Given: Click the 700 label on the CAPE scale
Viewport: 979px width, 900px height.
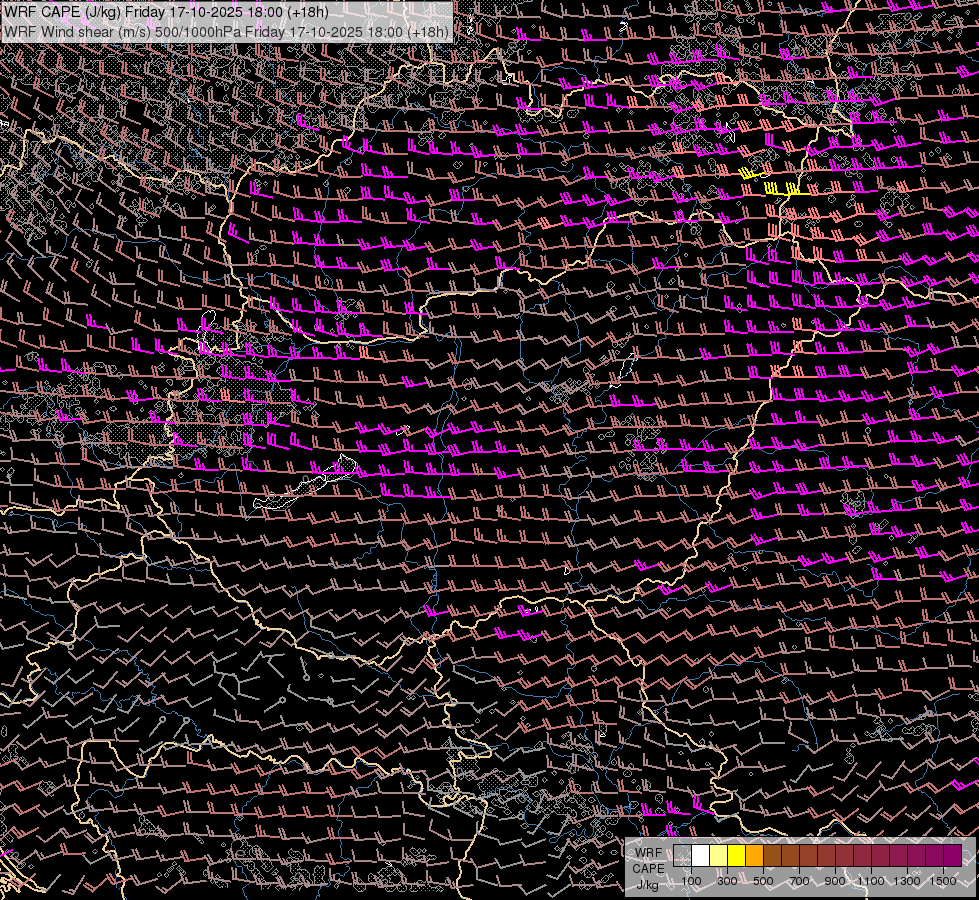Looking at the screenshot, I should point(799,881).
